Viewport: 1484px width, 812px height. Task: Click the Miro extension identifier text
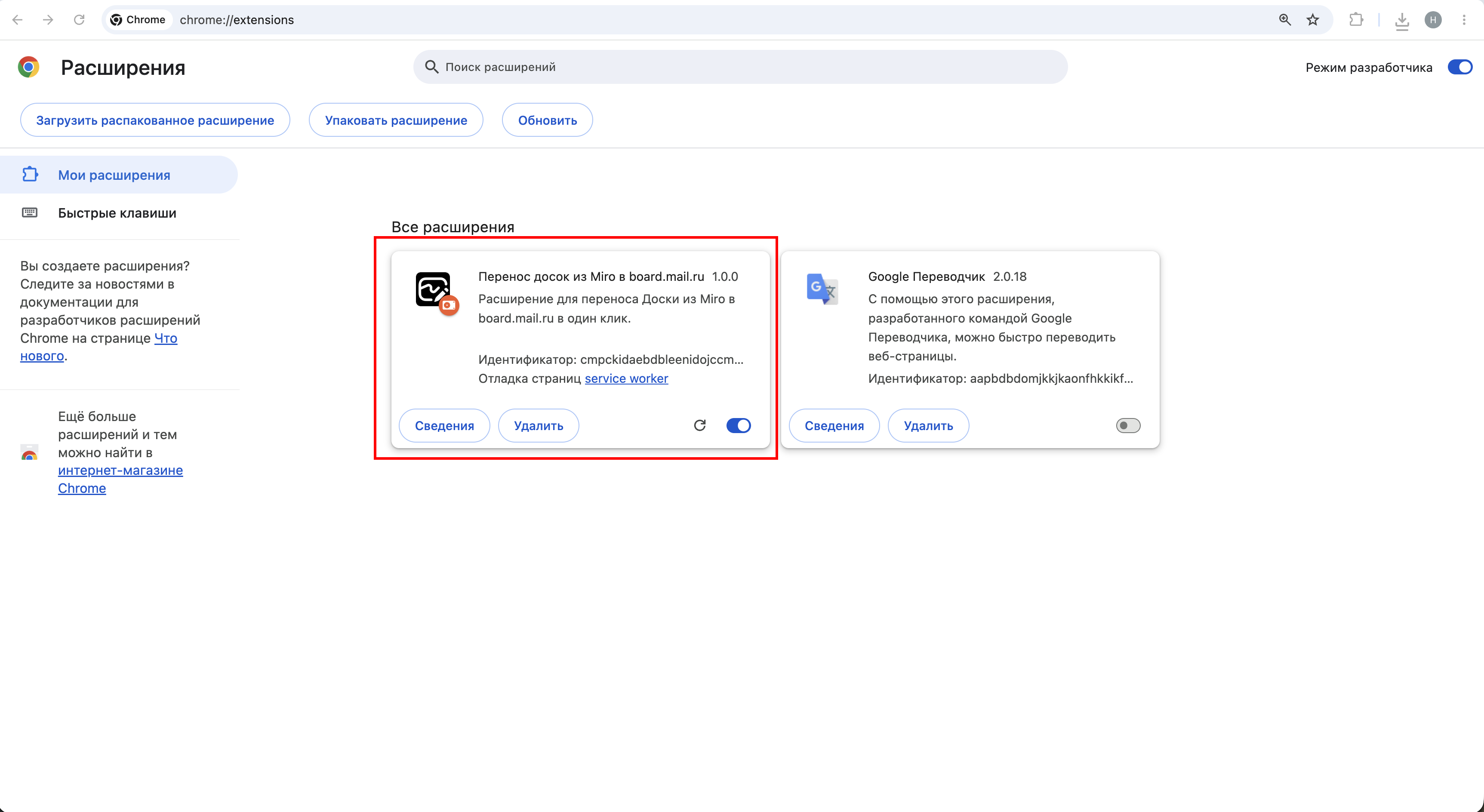point(611,360)
